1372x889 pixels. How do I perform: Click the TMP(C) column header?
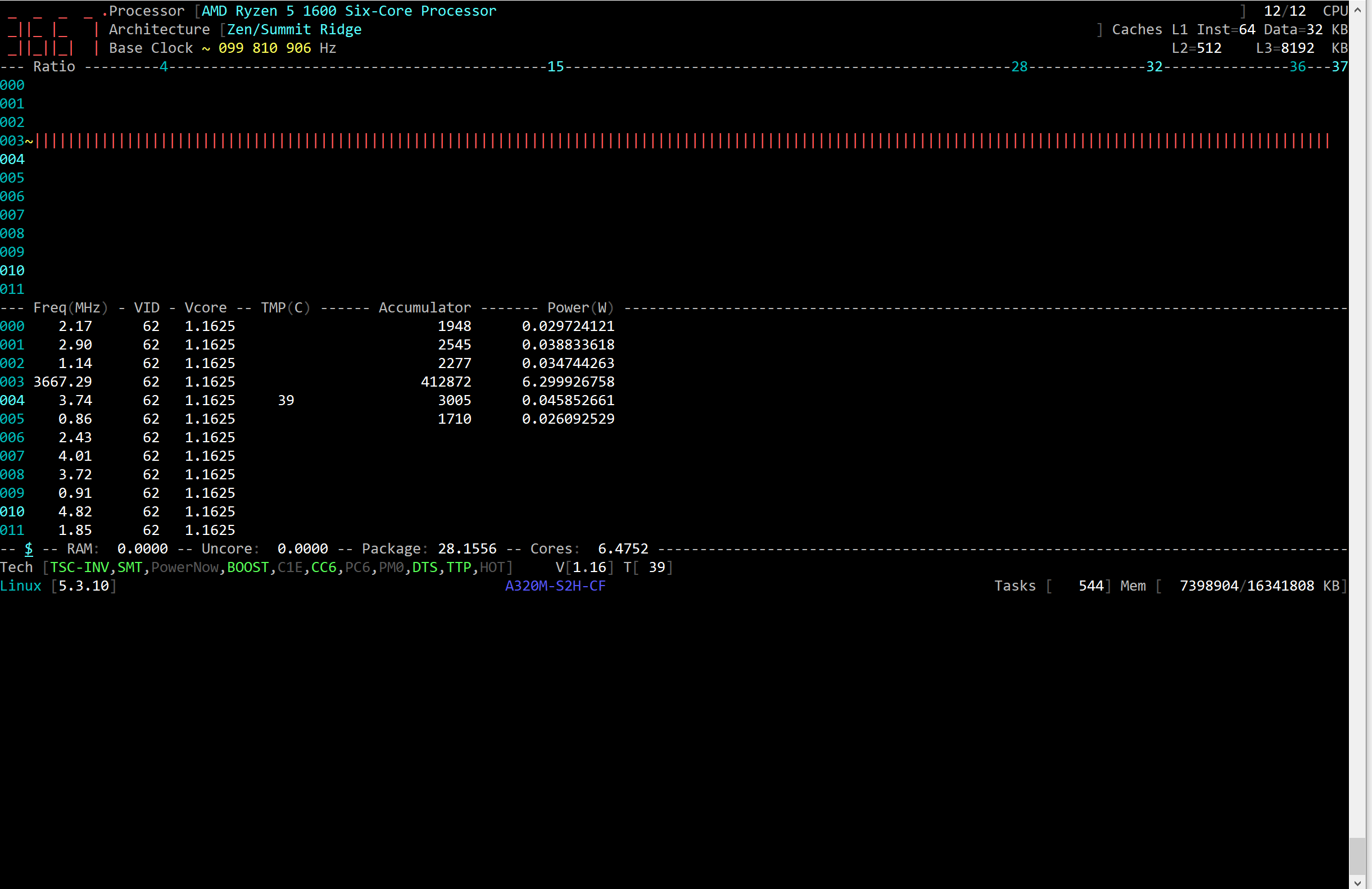286,308
